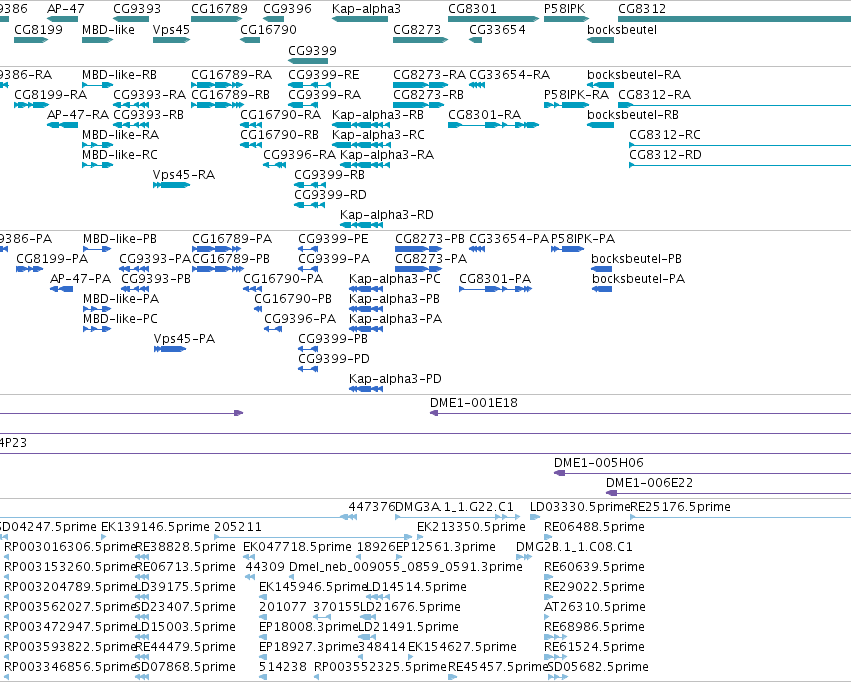Screen dimensions: 851x682
Task: Select protein Kap-alpha3-PC
Action: (x=395, y=279)
